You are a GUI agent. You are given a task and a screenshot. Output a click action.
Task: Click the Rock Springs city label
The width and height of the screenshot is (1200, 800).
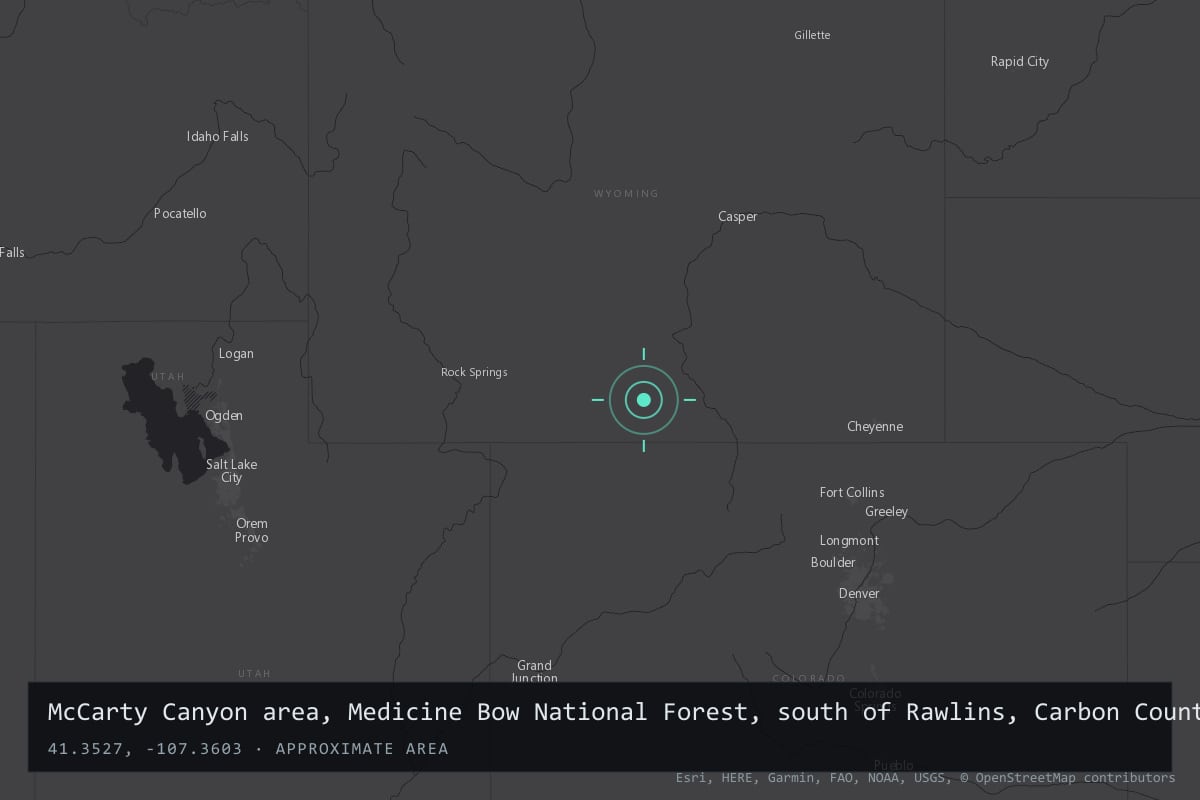tap(474, 372)
